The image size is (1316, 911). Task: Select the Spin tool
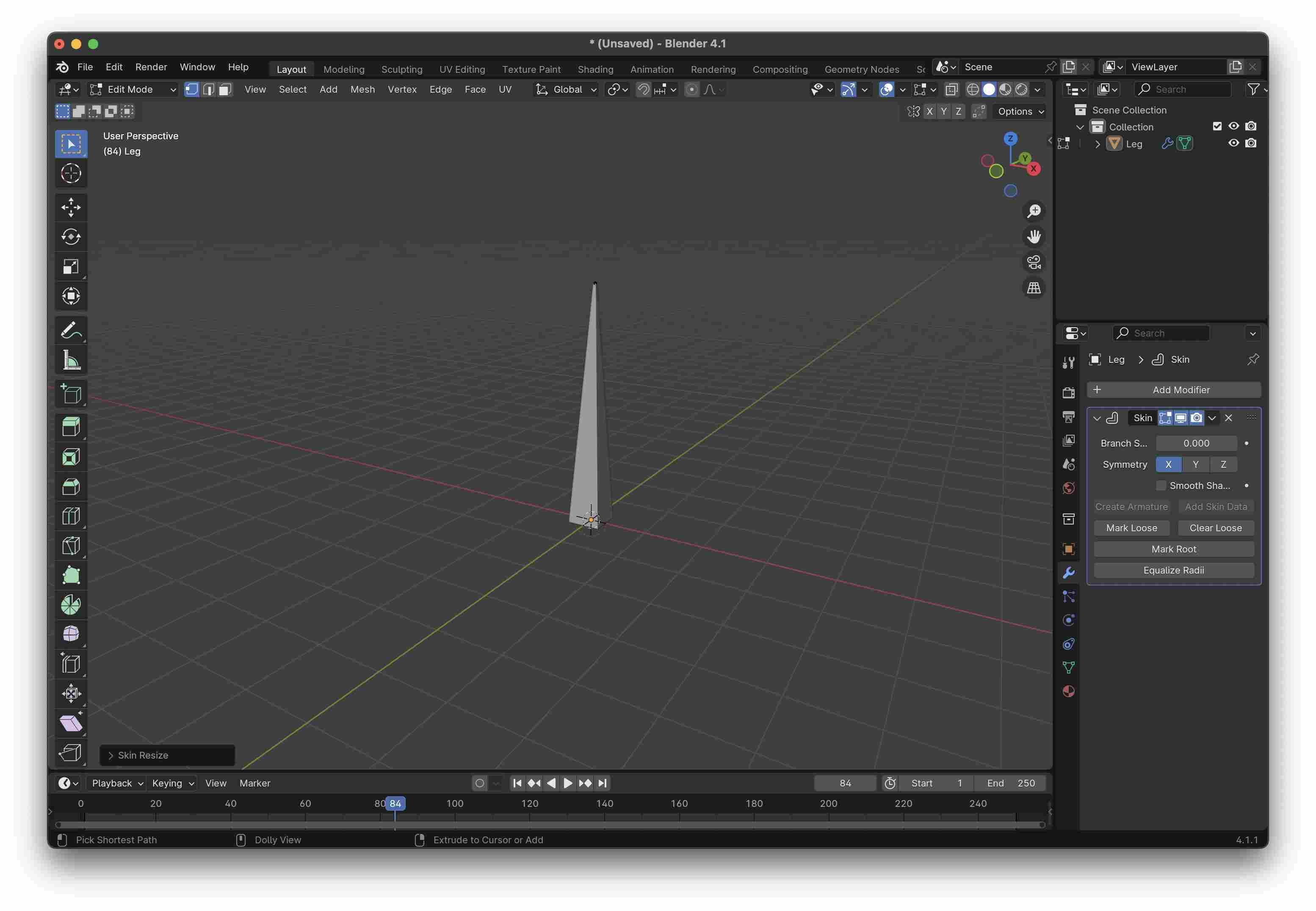pyautogui.click(x=71, y=605)
